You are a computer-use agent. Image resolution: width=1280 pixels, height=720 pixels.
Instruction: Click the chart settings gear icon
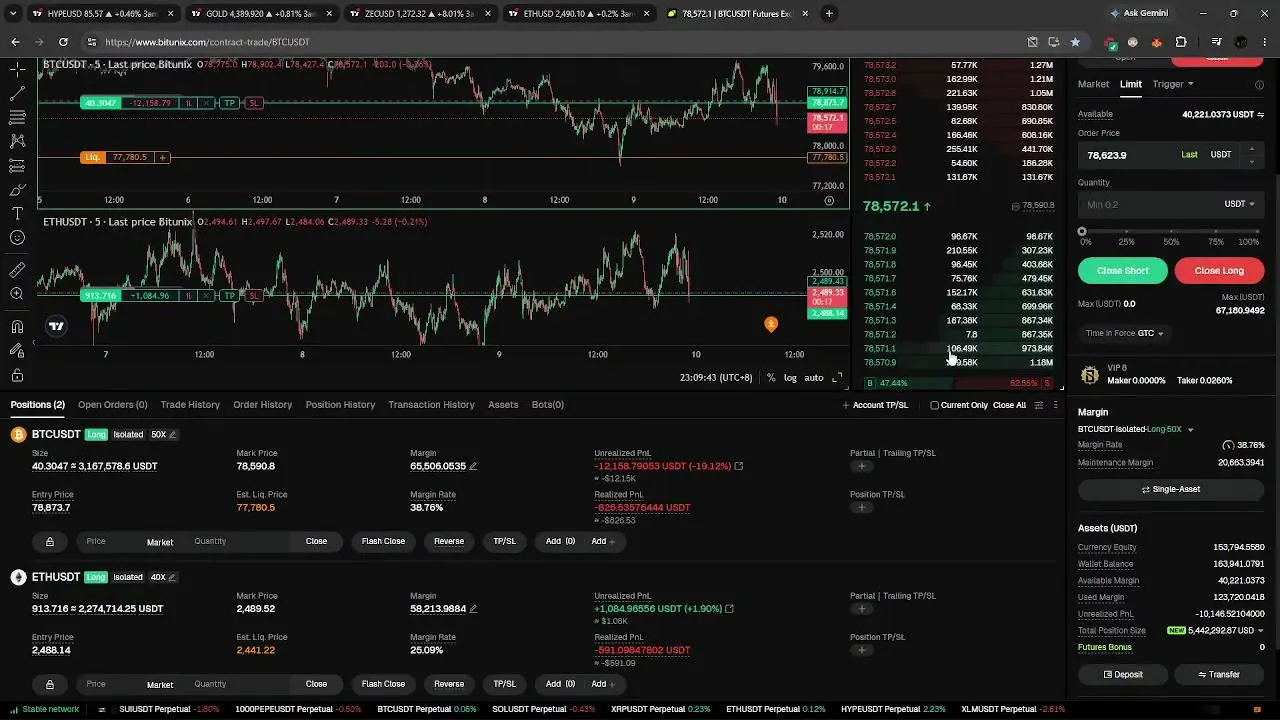[829, 200]
